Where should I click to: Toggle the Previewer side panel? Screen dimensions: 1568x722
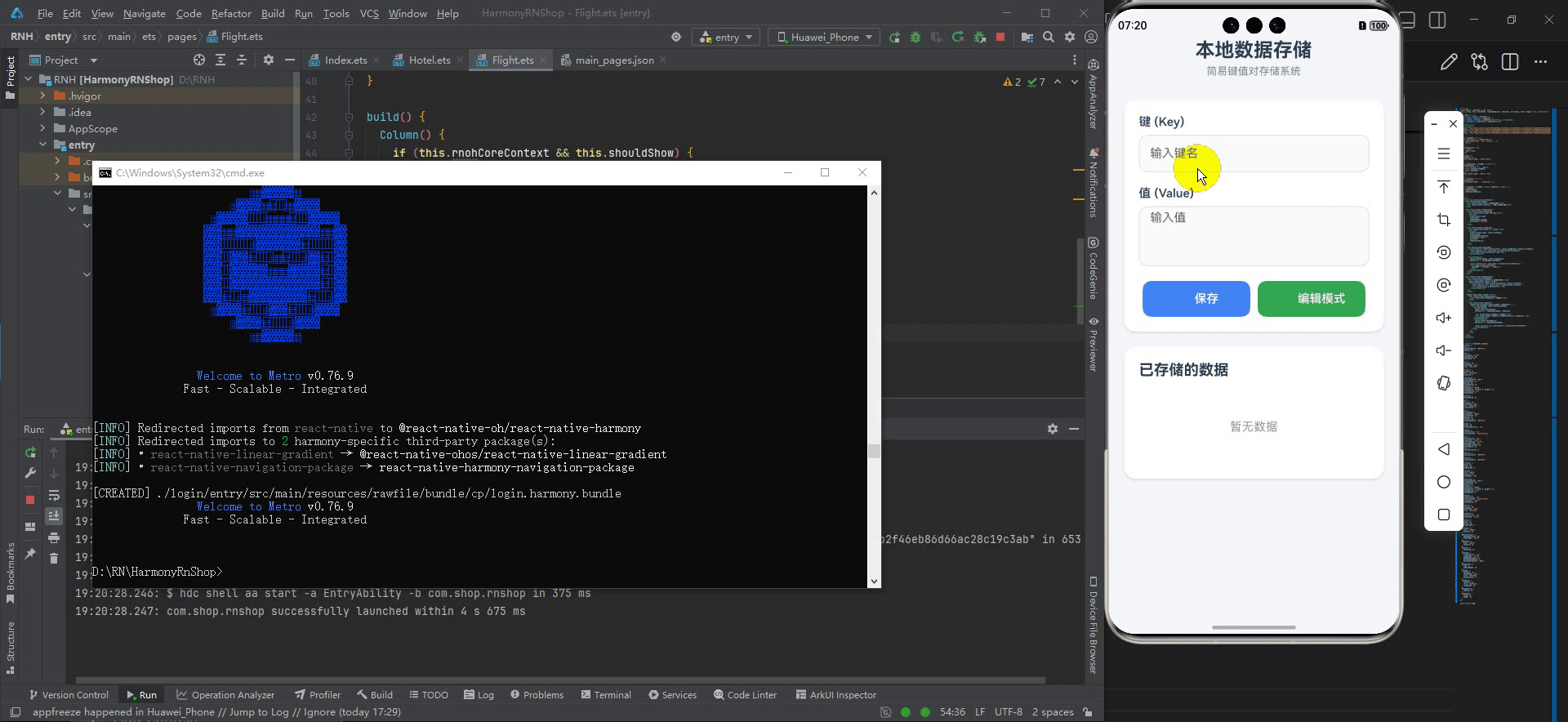tap(1094, 343)
